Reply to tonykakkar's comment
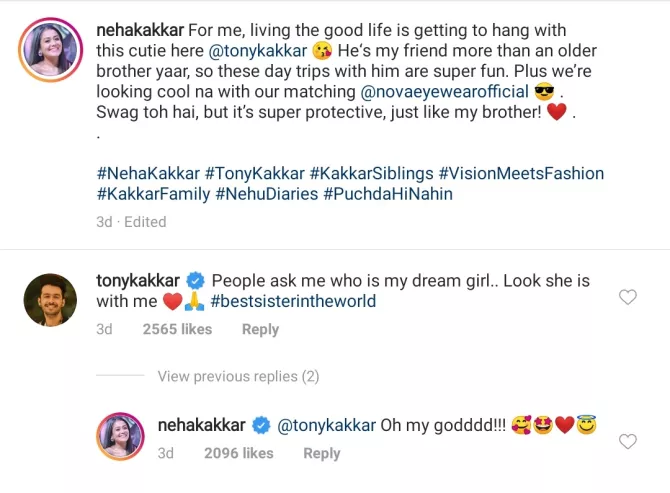Viewport: 670px width, 493px height. [260, 329]
